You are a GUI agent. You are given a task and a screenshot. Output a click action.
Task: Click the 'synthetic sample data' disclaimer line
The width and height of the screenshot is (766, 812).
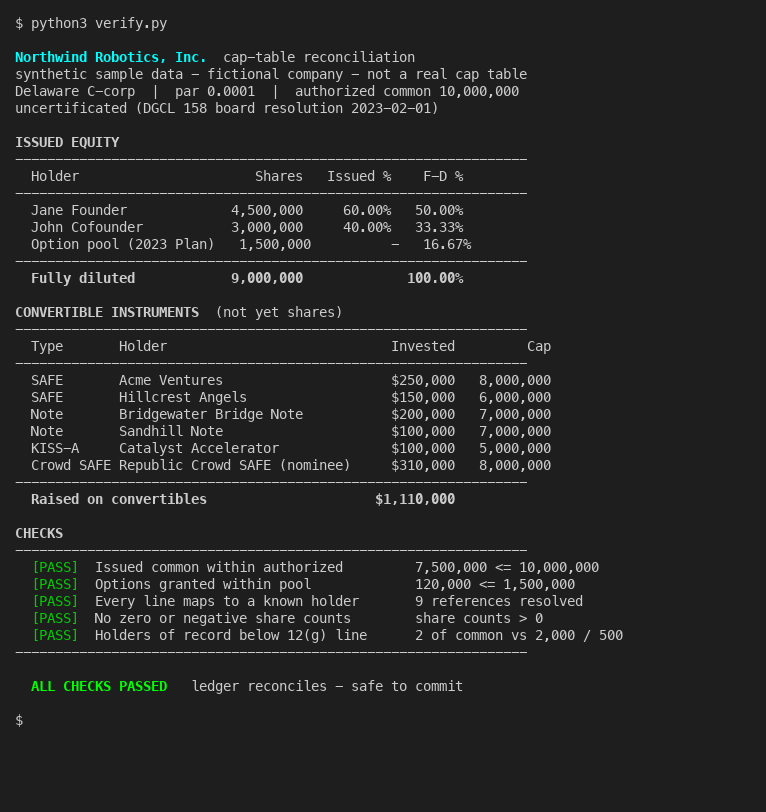point(271,74)
